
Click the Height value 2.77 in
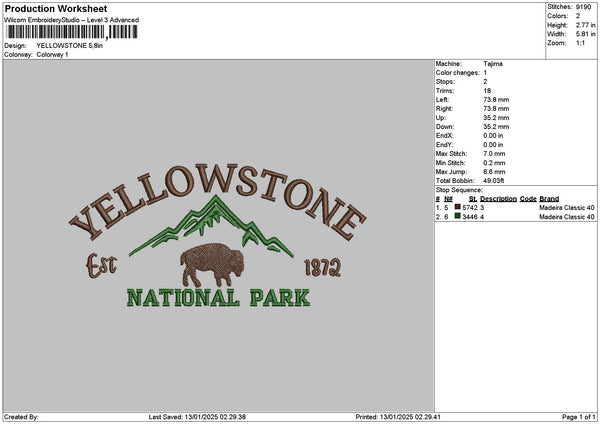(585, 25)
